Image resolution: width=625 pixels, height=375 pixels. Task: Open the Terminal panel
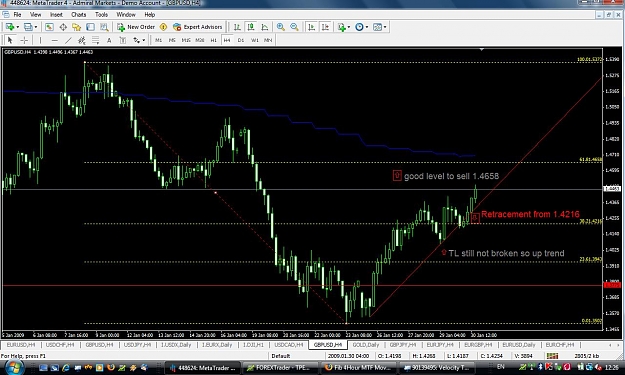coord(90,27)
